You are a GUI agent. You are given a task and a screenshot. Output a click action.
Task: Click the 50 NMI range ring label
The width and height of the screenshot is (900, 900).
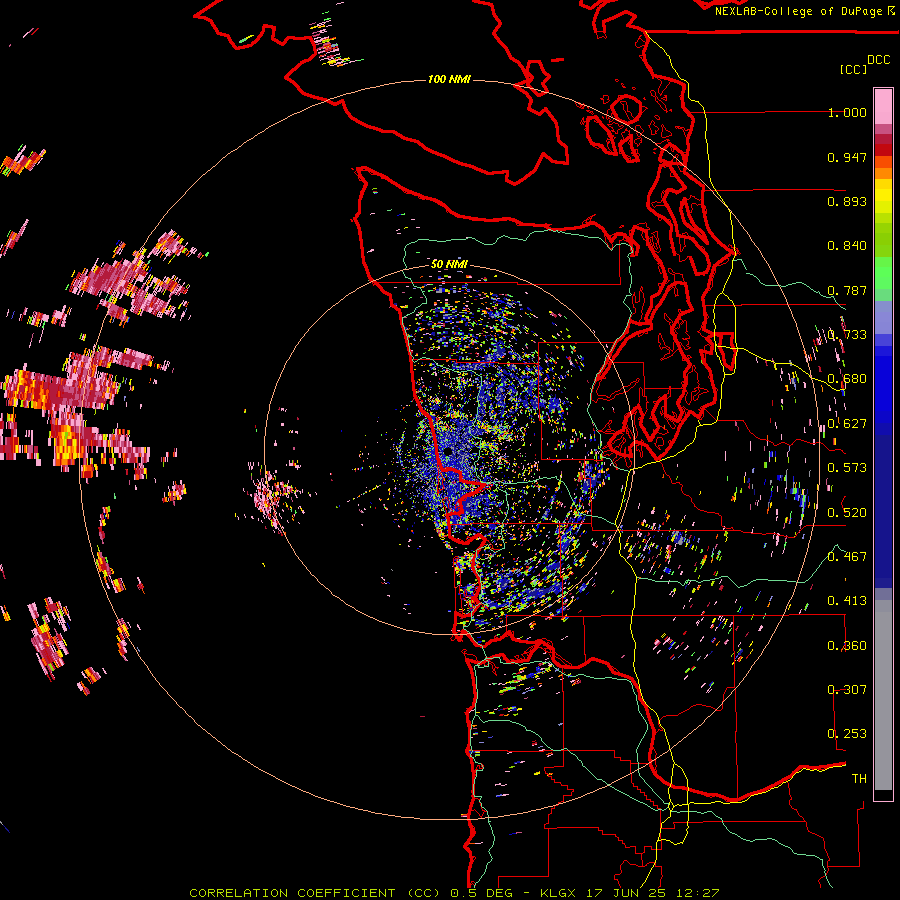pos(449,264)
